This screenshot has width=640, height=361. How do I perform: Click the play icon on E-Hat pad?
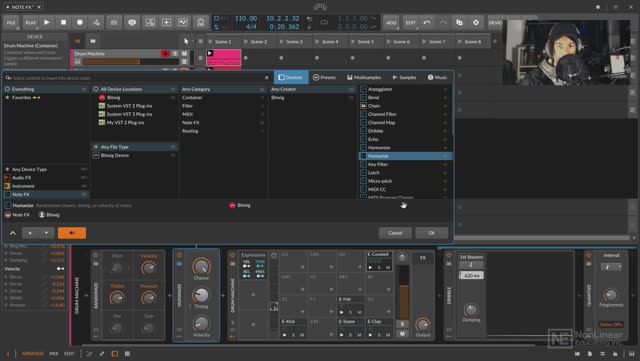coord(342,312)
